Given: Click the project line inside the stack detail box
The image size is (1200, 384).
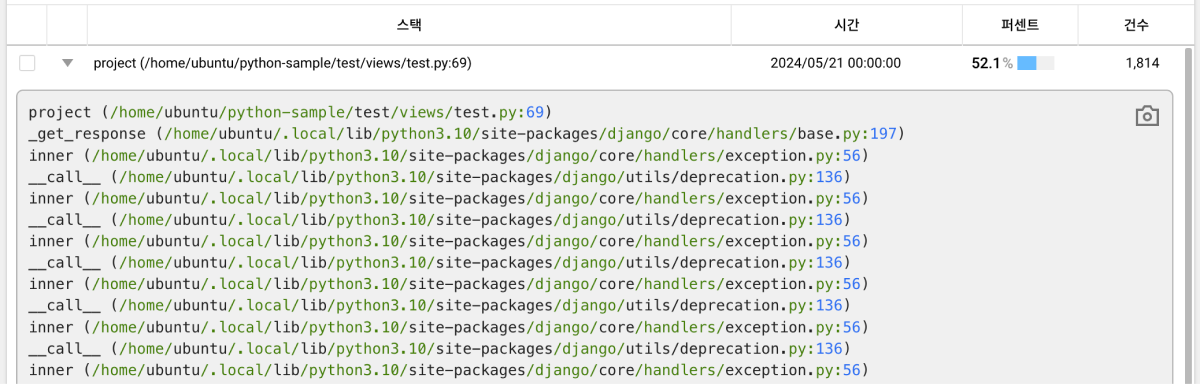Looking at the screenshot, I should (290, 111).
